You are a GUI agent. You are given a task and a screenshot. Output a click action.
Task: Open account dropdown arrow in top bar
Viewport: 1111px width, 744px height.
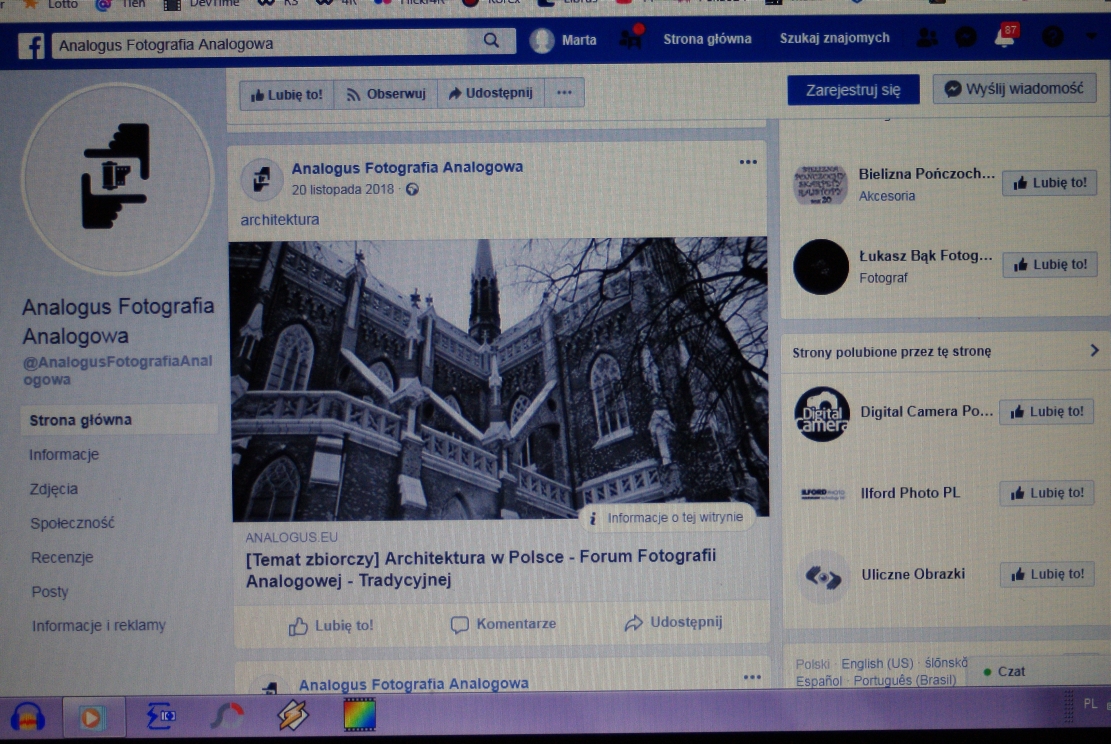pos(1090,37)
